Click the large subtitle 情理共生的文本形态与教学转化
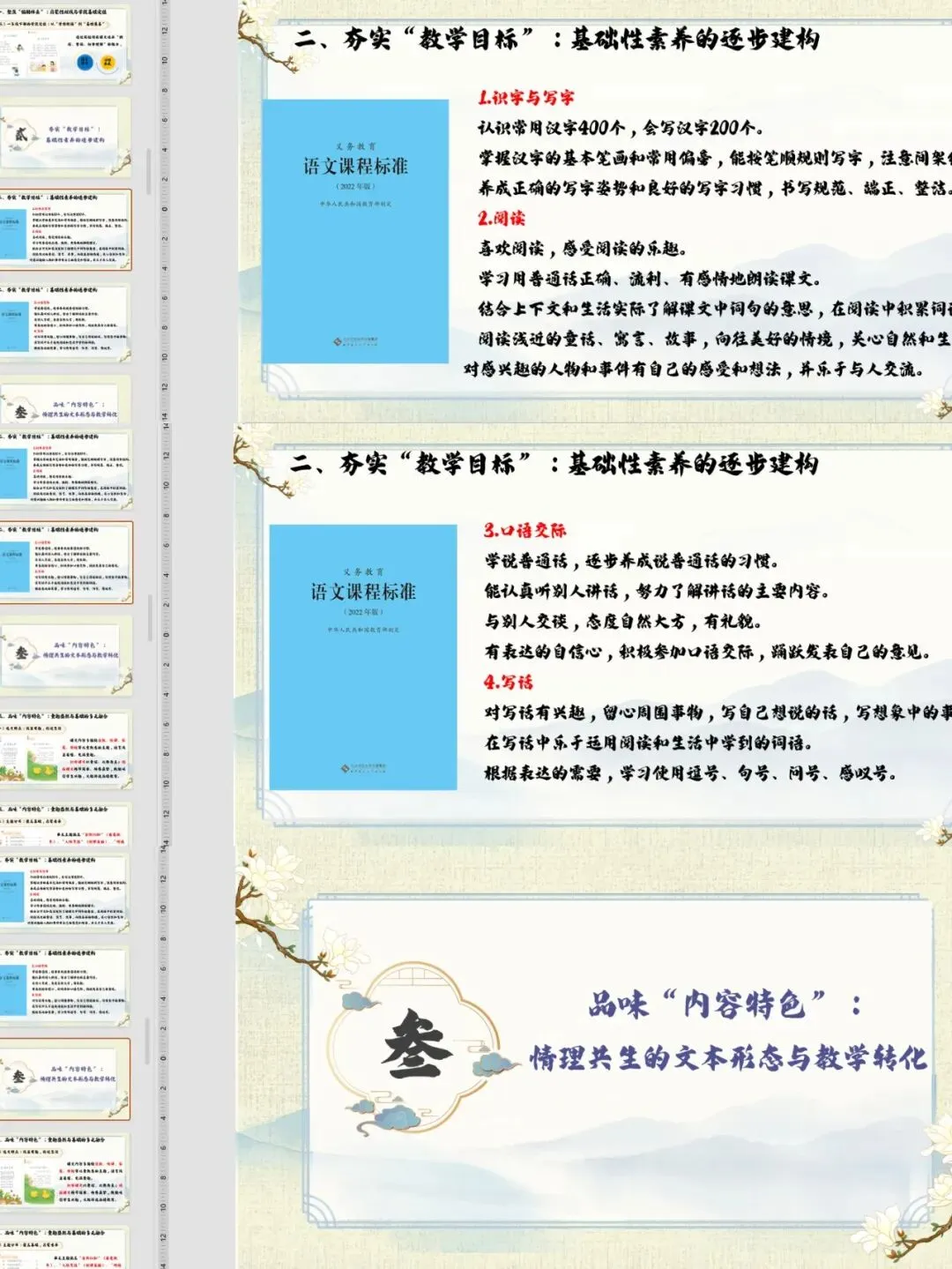This screenshot has width=952, height=1269. point(728,1057)
